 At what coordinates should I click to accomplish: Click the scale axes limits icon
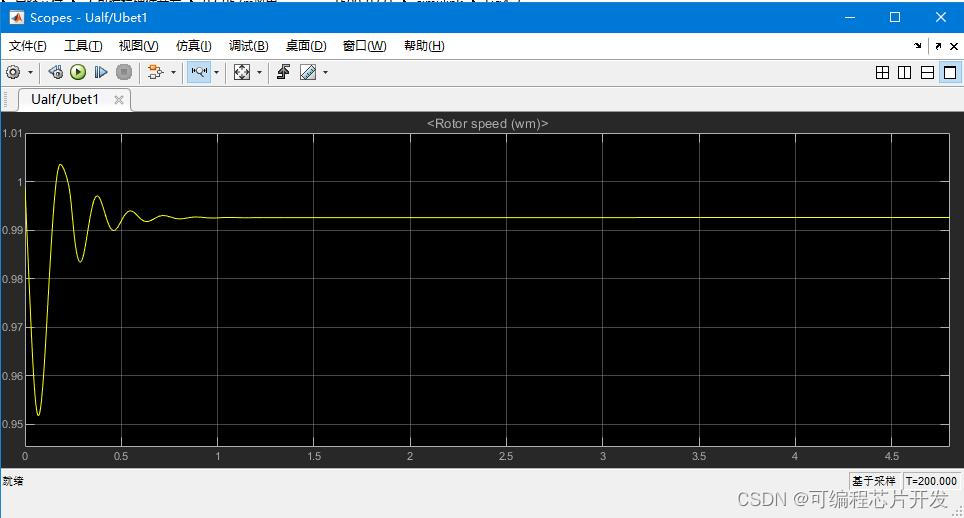click(x=242, y=73)
